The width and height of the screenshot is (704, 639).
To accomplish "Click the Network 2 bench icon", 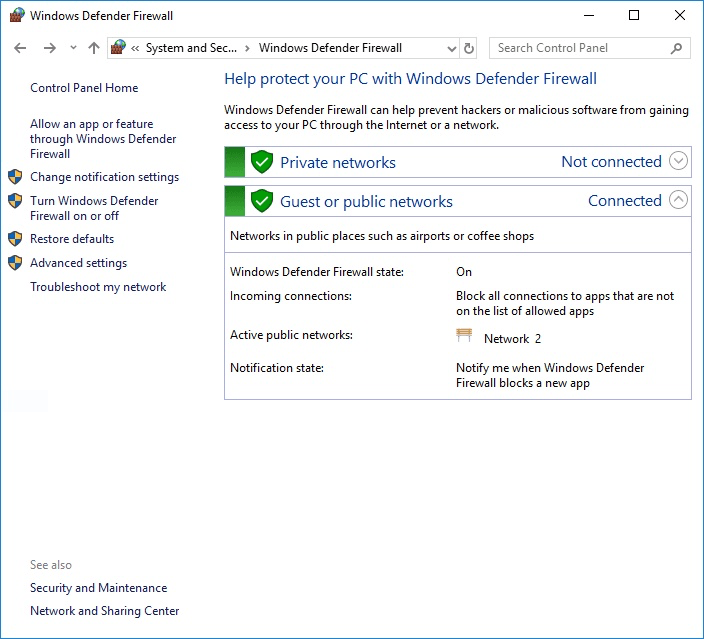I will (x=464, y=335).
